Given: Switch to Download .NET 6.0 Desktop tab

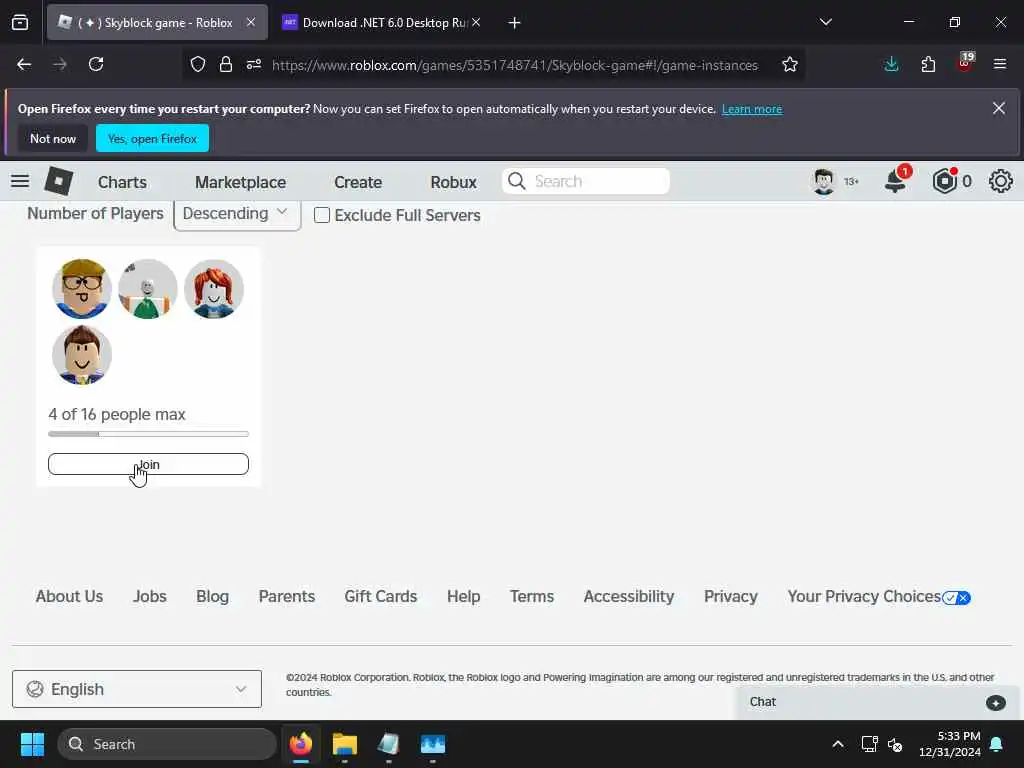Looking at the screenshot, I should [383, 22].
